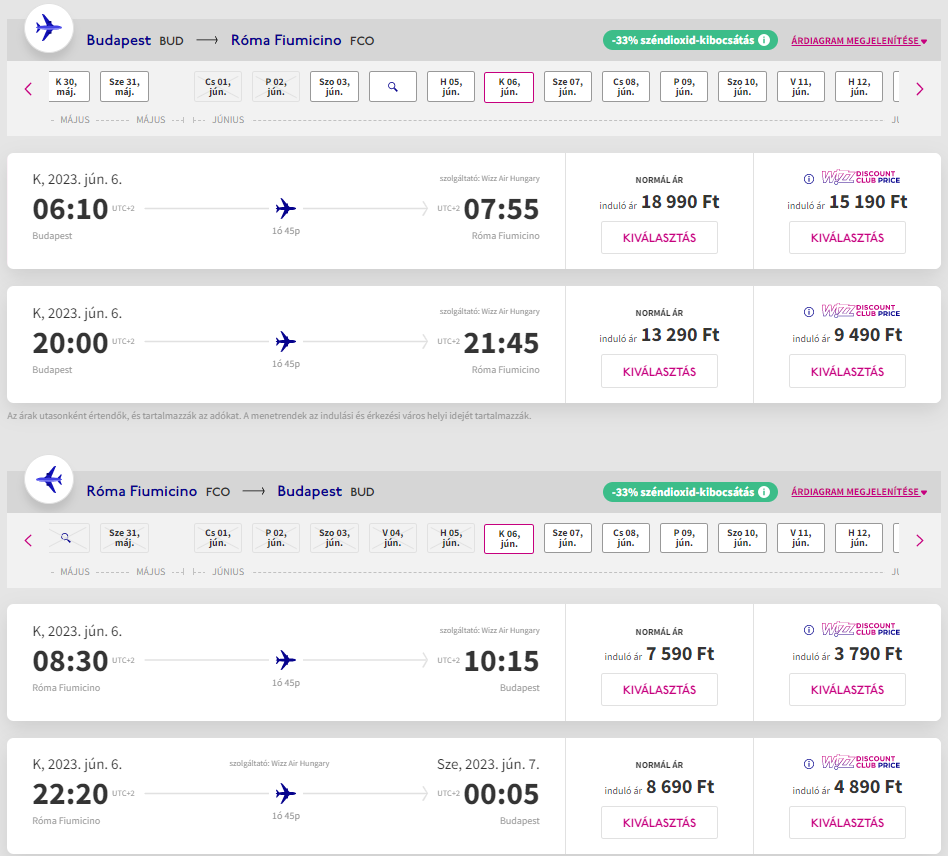Click the plane icon on the 08:30 flight line

[x=285, y=660]
